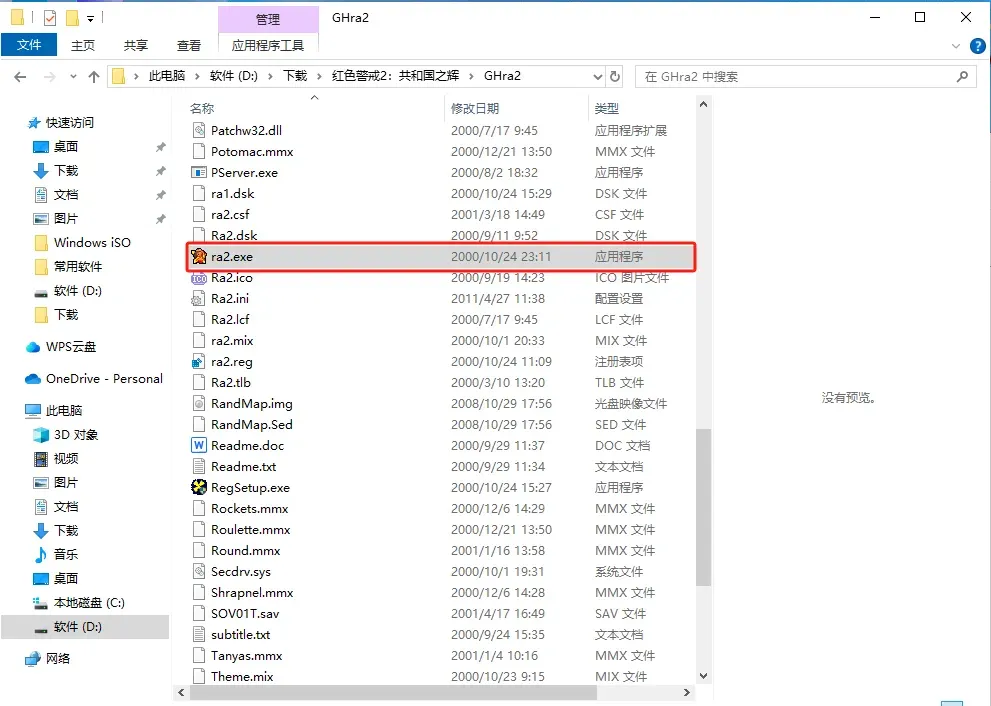
Task: Click 此电脑 in the address bar path
Action: tap(167, 76)
